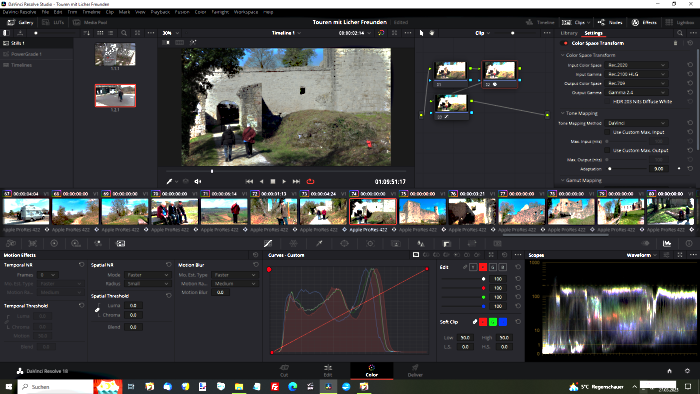700x394 pixels.
Task: Search the gallery stills
Action: tap(124, 33)
